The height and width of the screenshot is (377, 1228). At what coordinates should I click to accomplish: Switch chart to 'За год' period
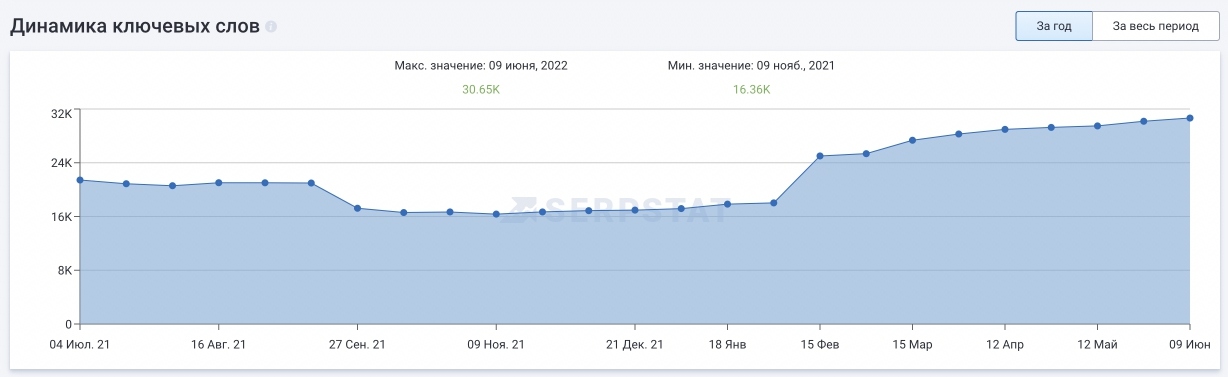pyautogui.click(x=1054, y=26)
